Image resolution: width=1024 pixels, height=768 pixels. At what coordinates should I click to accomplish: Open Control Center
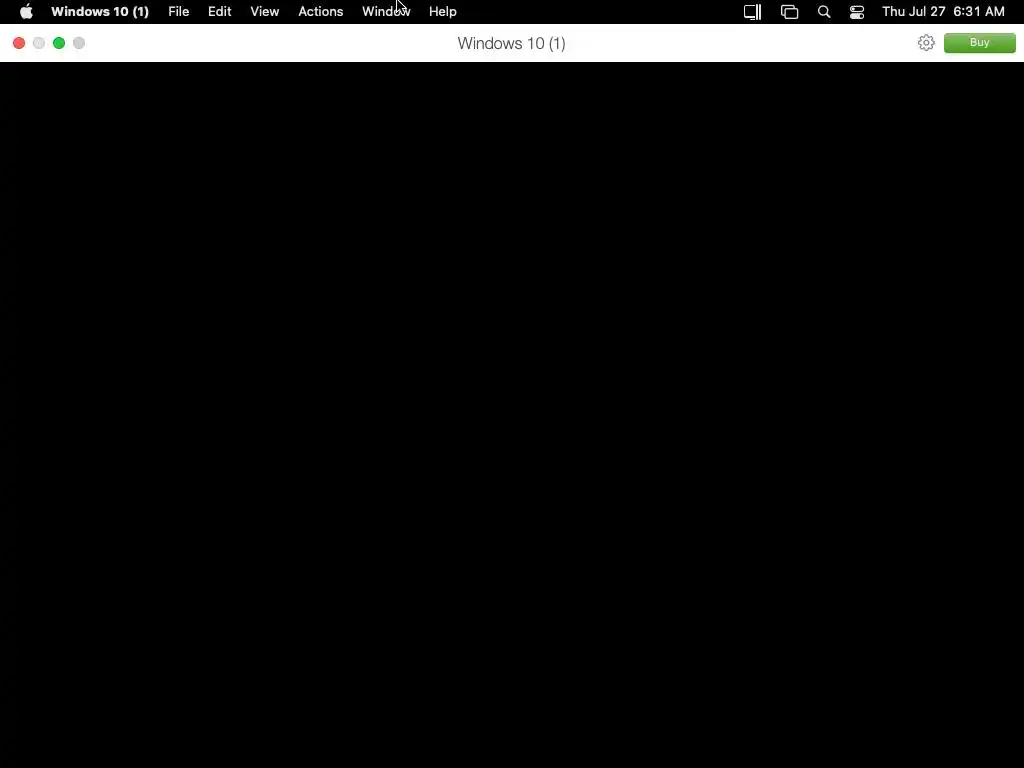[857, 12]
